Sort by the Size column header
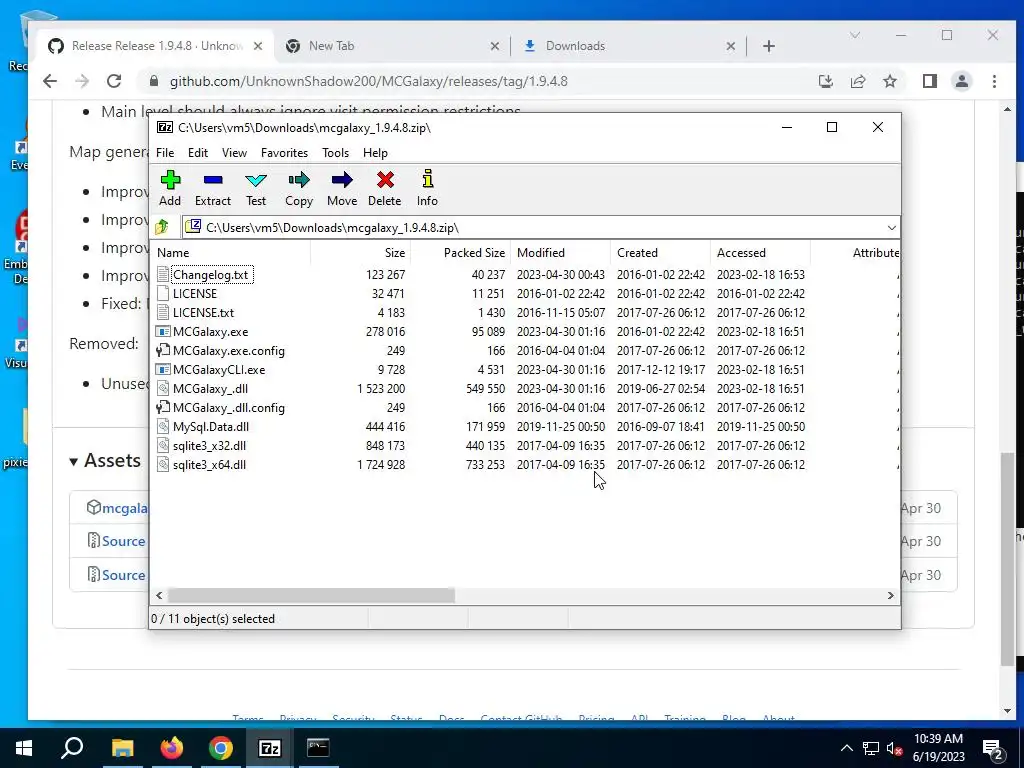Viewport: 1024px width, 768px height. click(360, 253)
